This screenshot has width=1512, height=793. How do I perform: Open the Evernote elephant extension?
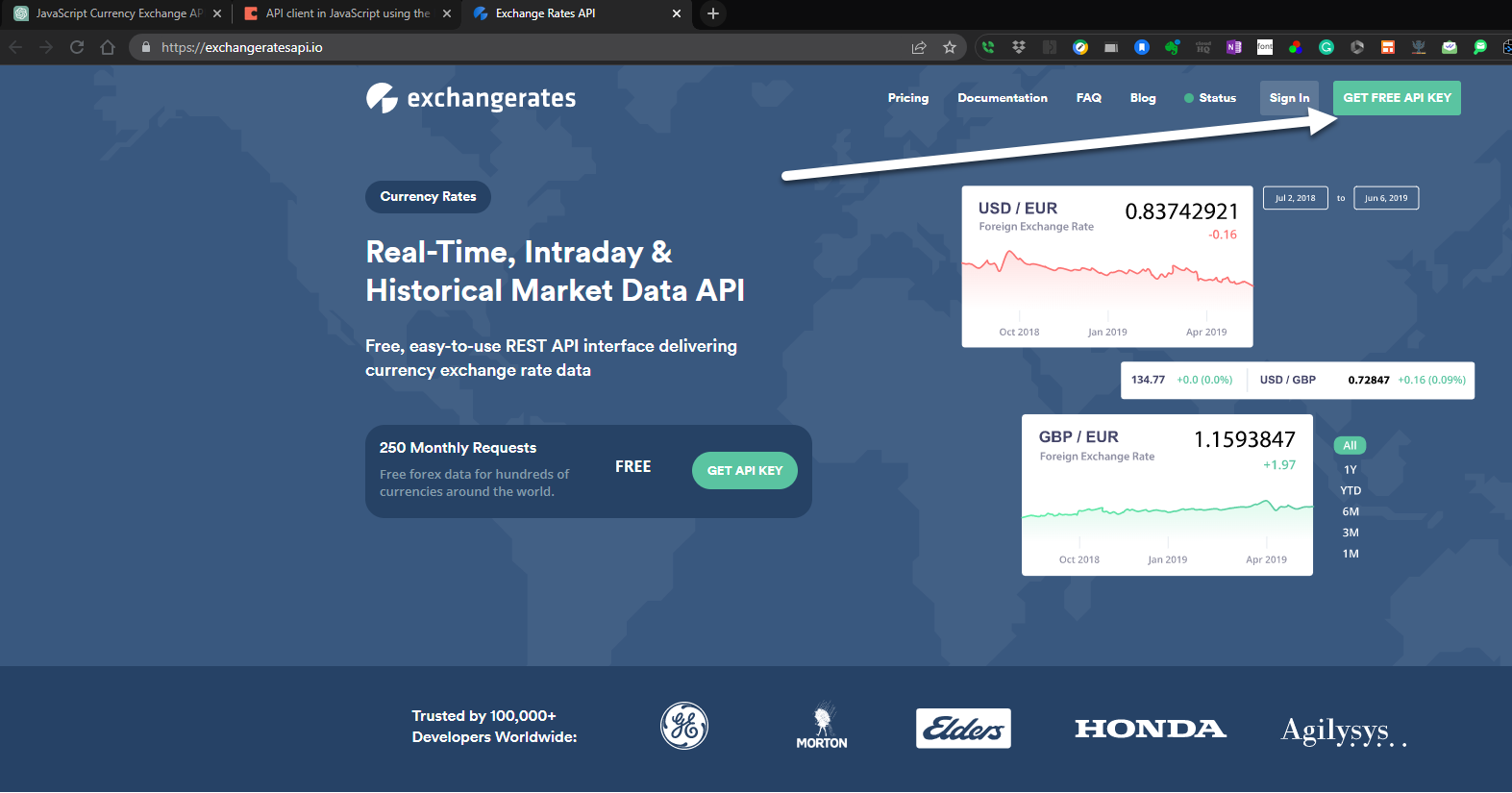1173,47
